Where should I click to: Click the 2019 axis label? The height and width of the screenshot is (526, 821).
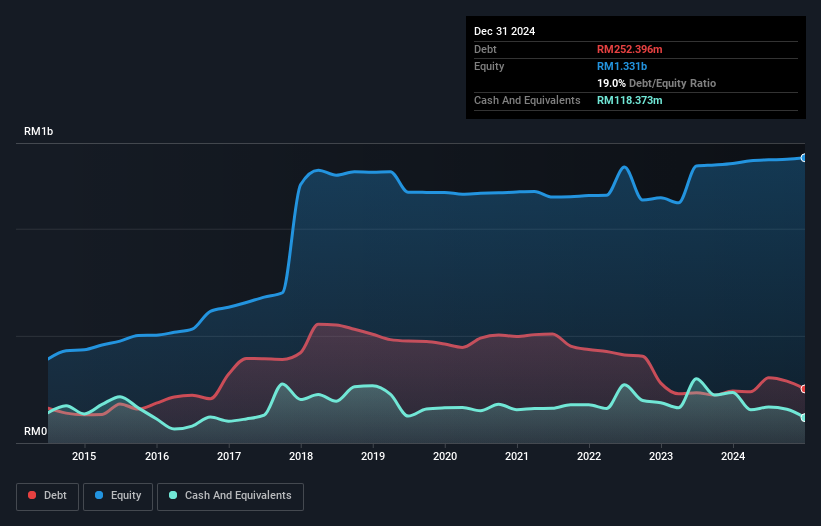pos(373,456)
